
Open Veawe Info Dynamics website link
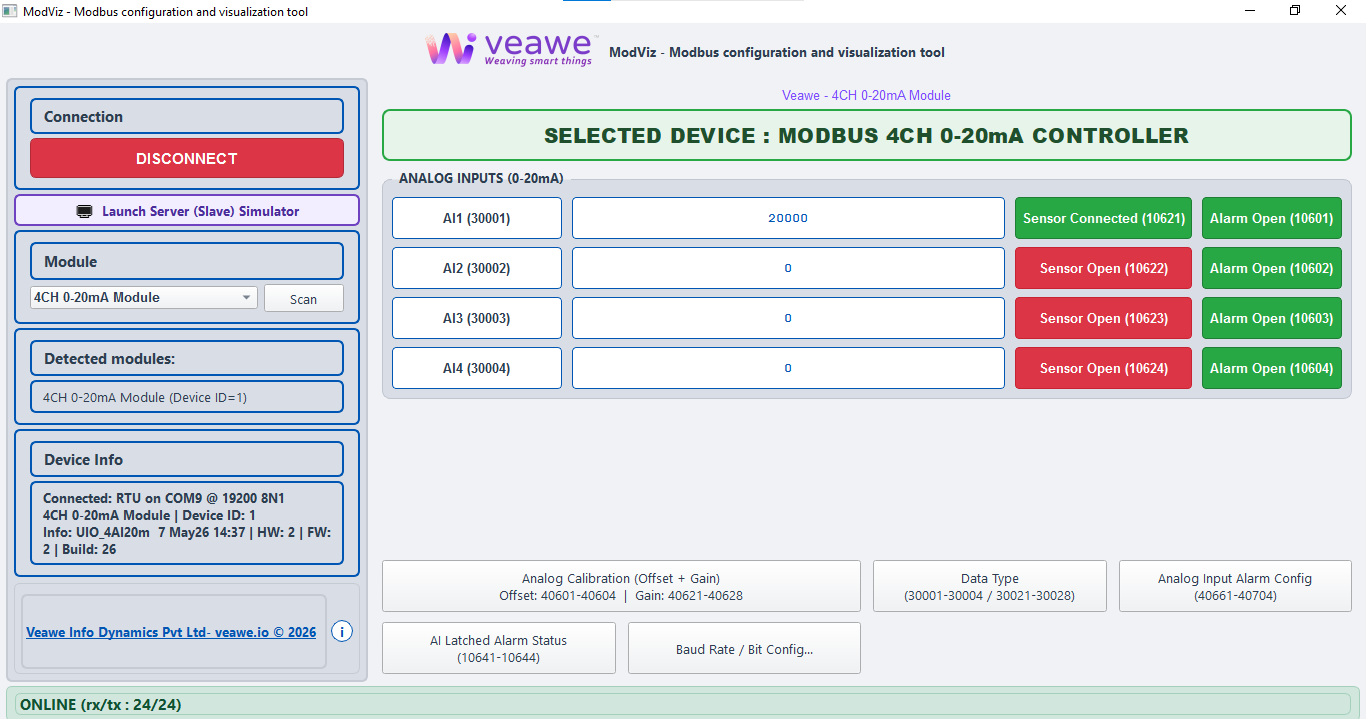(171, 632)
